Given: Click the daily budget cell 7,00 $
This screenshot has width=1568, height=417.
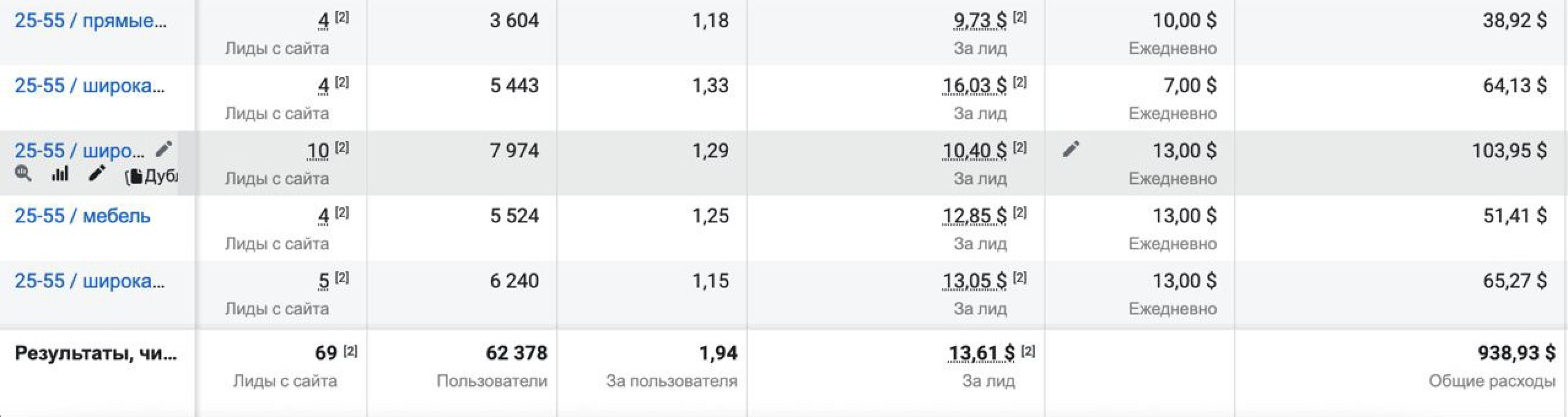Looking at the screenshot, I should [1190, 86].
